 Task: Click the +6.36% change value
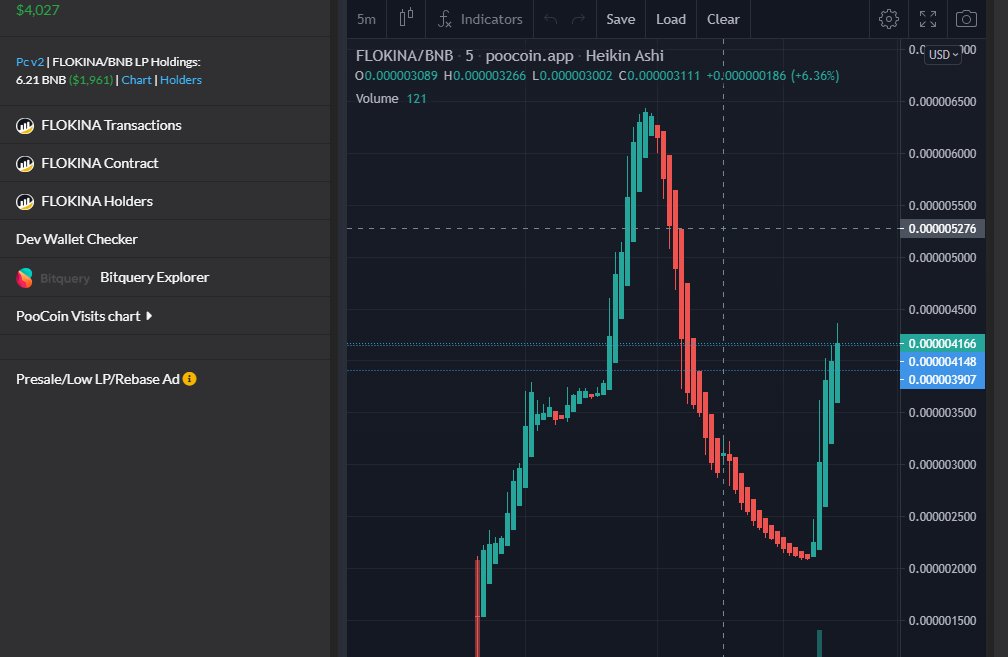click(815, 76)
